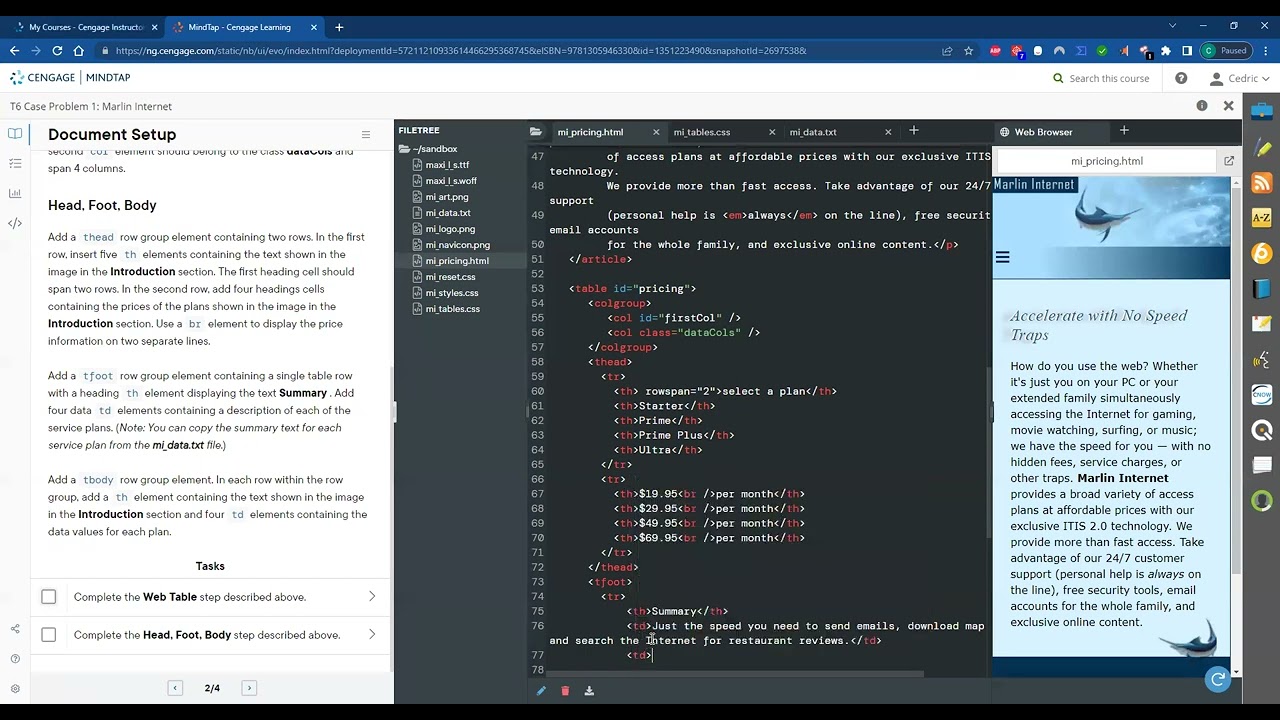Open the Cedric user account dropdown
Screen dimensions: 1280x720
(1240, 78)
